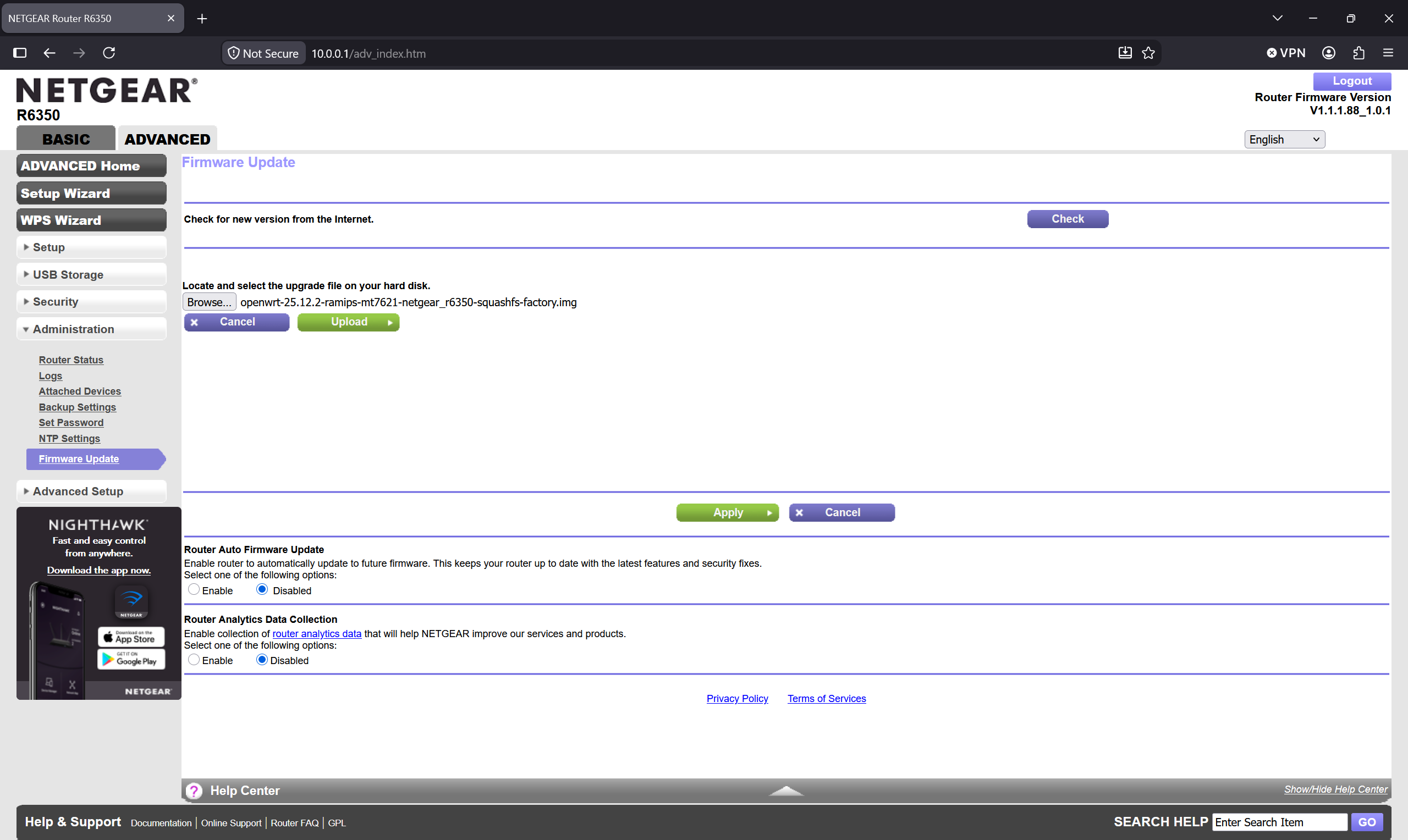This screenshot has width=1408, height=840.
Task: Click the save page icon in address bar
Action: pyautogui.click(x=1125, y=53)
